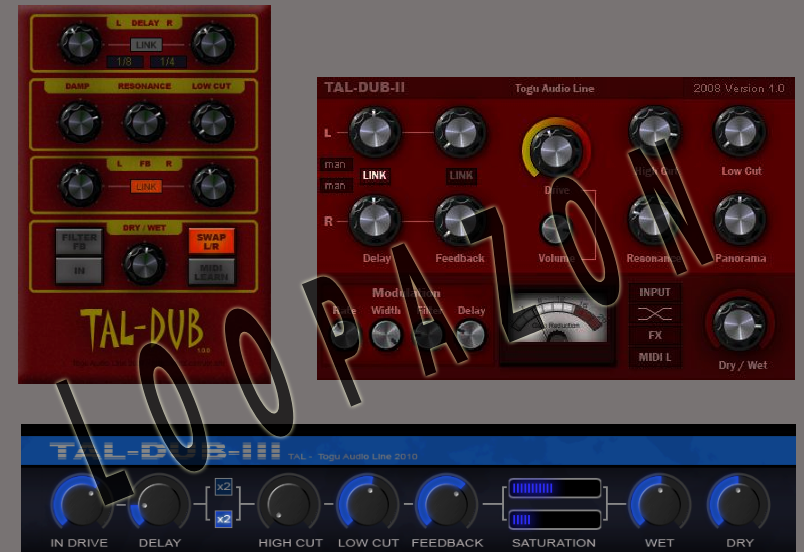Image resolution: width=804 pixels, height=552 pixels.
Task: Click the R Delay knob in TAL-DUB-II
Action: [x=375, y=220]
